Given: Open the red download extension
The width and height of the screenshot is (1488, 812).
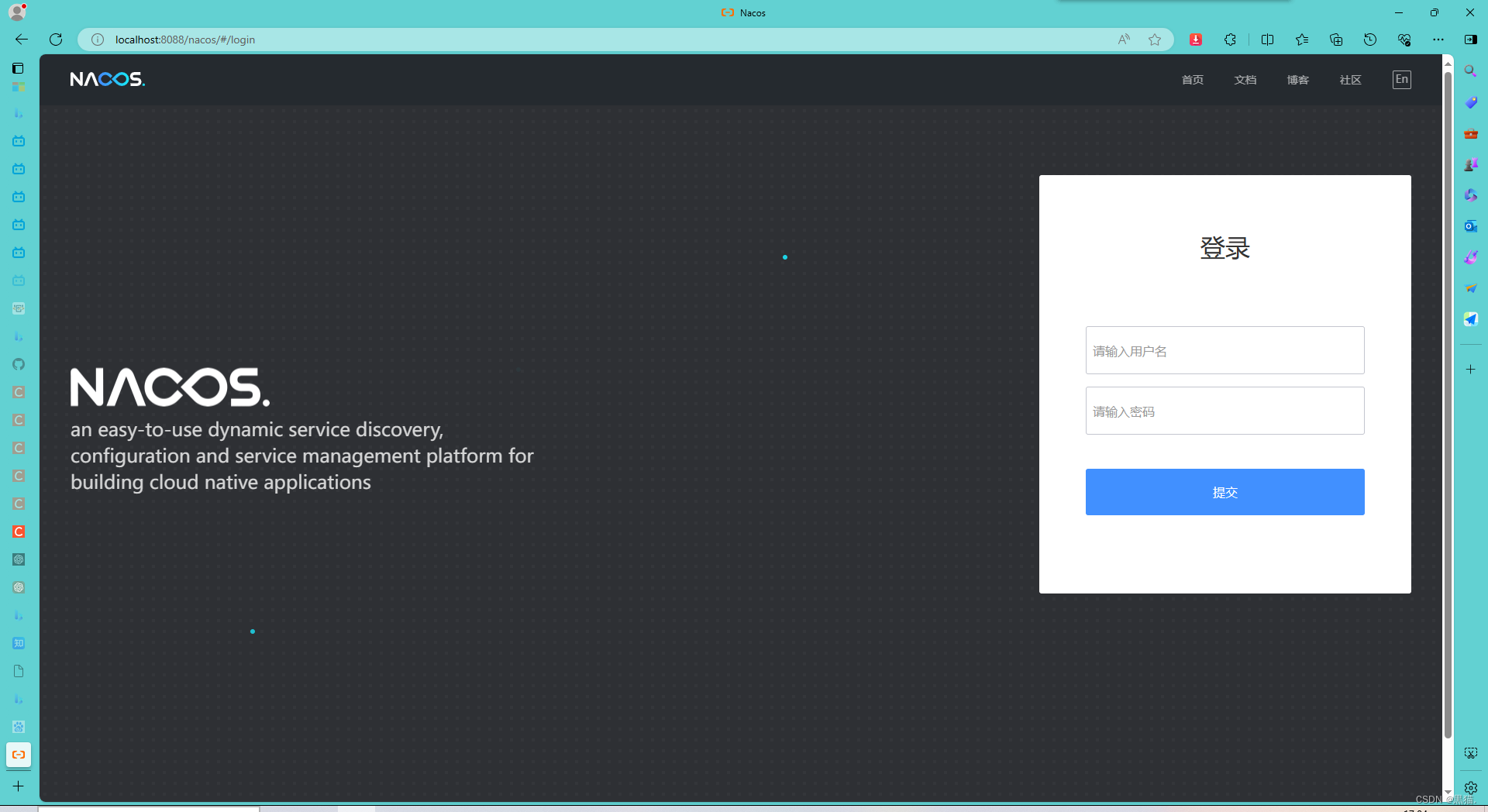Looking at the screenshot, I should 1196,40.
